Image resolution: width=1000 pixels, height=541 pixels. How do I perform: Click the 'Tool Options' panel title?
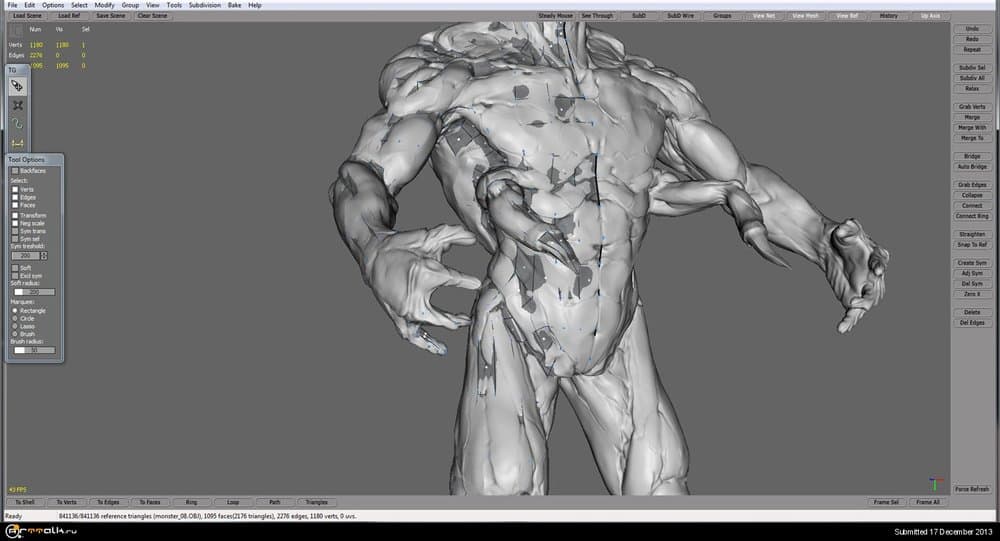tap(26, 159)
